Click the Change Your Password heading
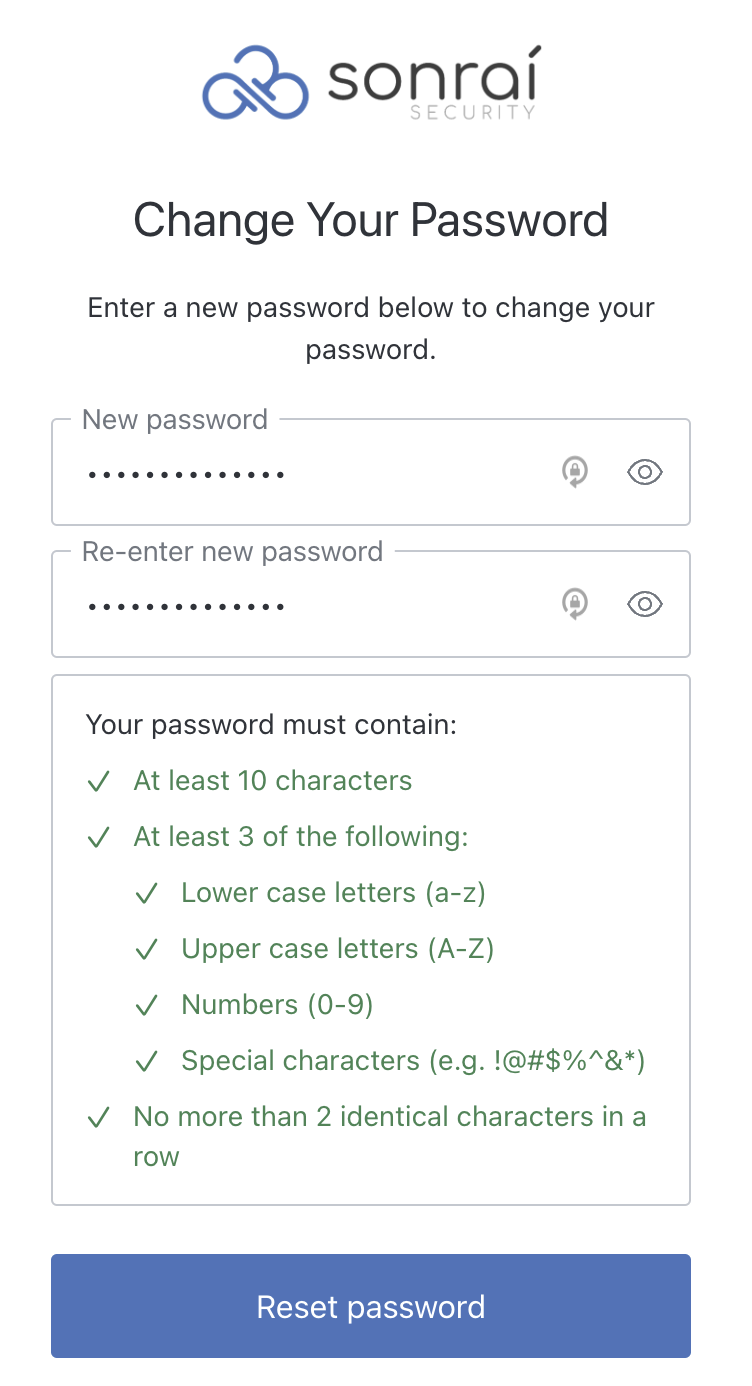Viewport: 752px width, 1386px height. 371,220
